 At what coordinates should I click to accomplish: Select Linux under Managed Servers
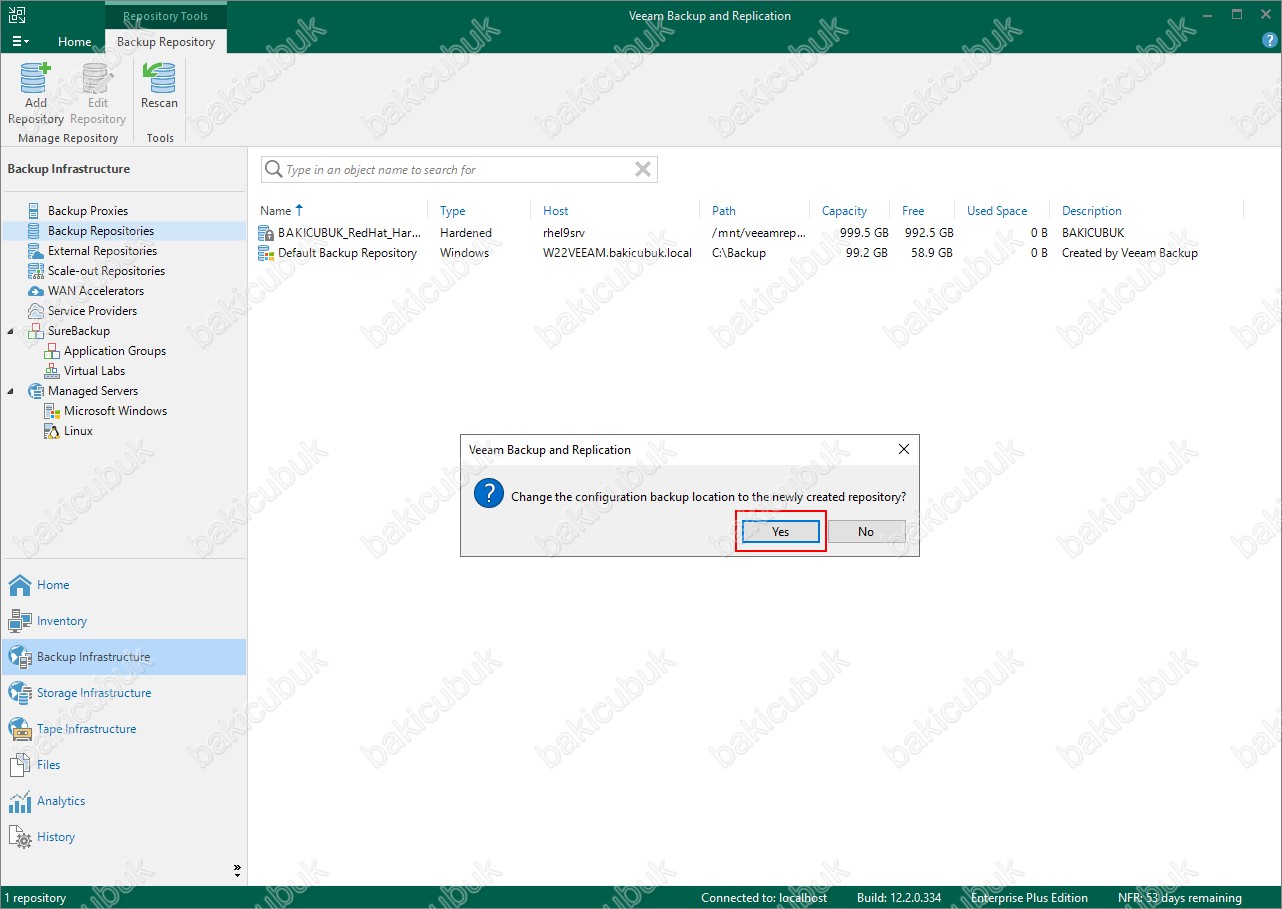coord(78,431)
